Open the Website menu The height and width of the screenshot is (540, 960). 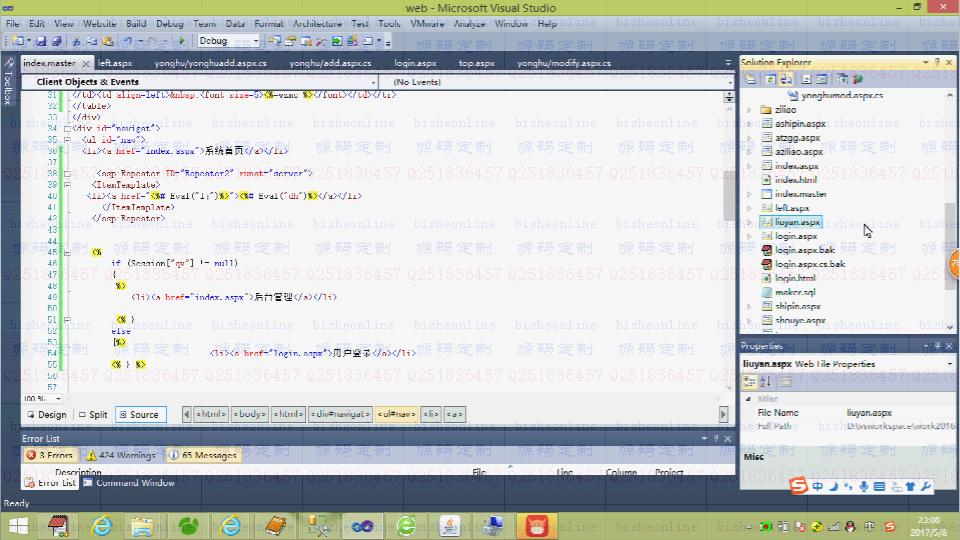(x=99, y=23)
